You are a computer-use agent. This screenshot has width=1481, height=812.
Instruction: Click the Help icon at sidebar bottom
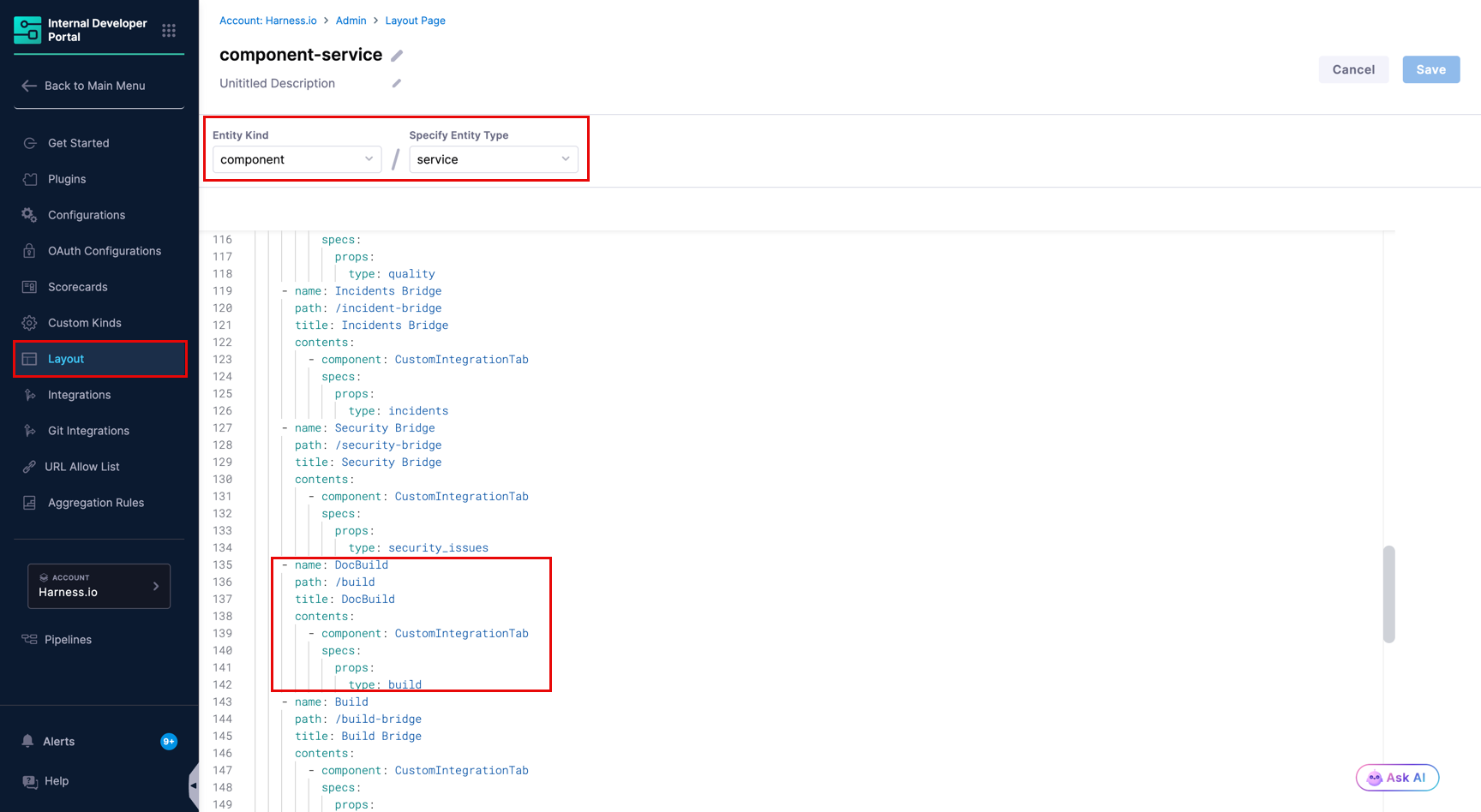point(30,781)
